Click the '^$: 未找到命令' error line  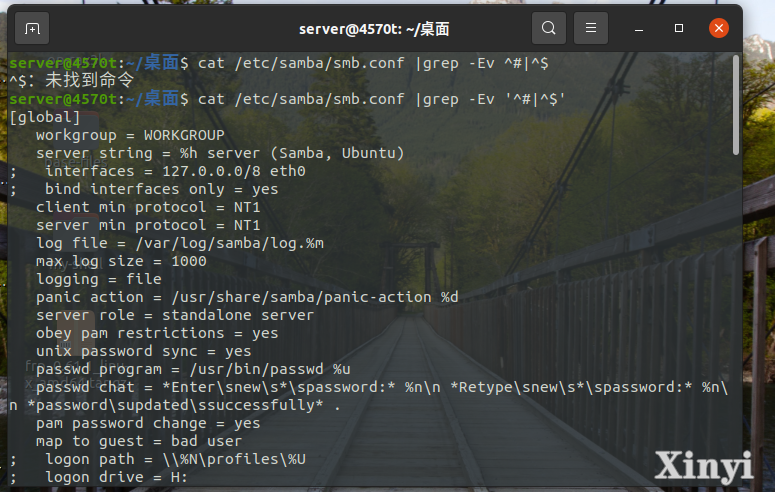72,80
